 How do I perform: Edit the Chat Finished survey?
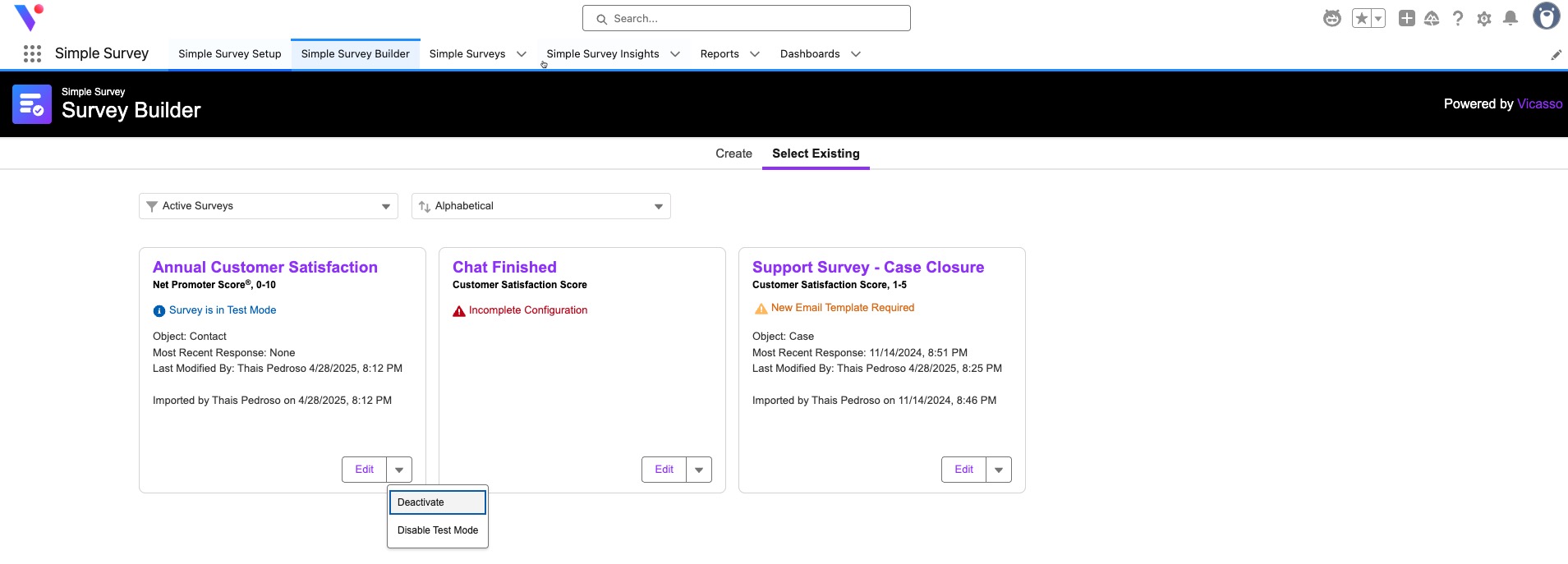tap(664, 470)
